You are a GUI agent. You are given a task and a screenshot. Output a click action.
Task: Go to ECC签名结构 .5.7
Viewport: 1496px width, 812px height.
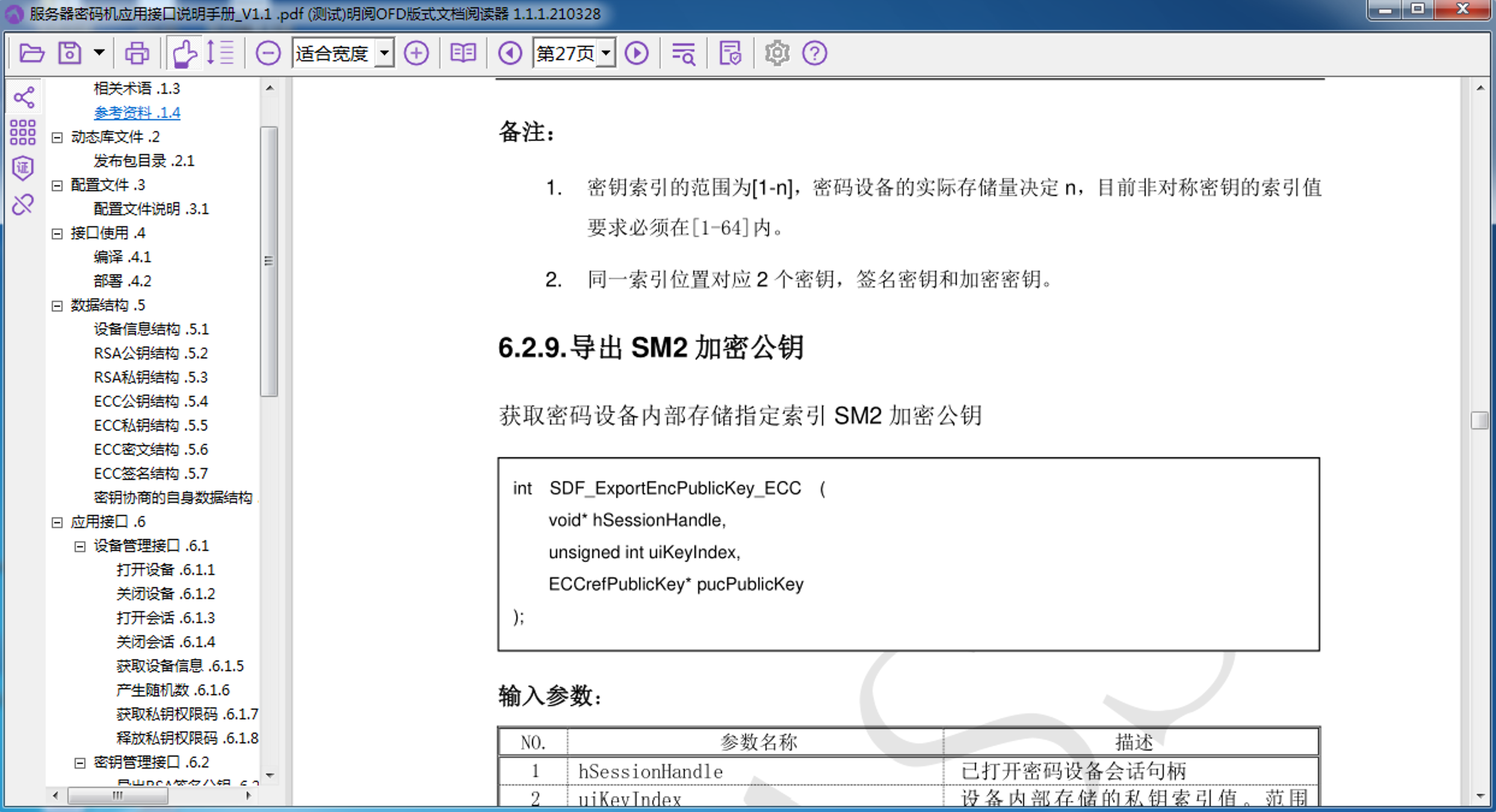[x=150, y=473]
